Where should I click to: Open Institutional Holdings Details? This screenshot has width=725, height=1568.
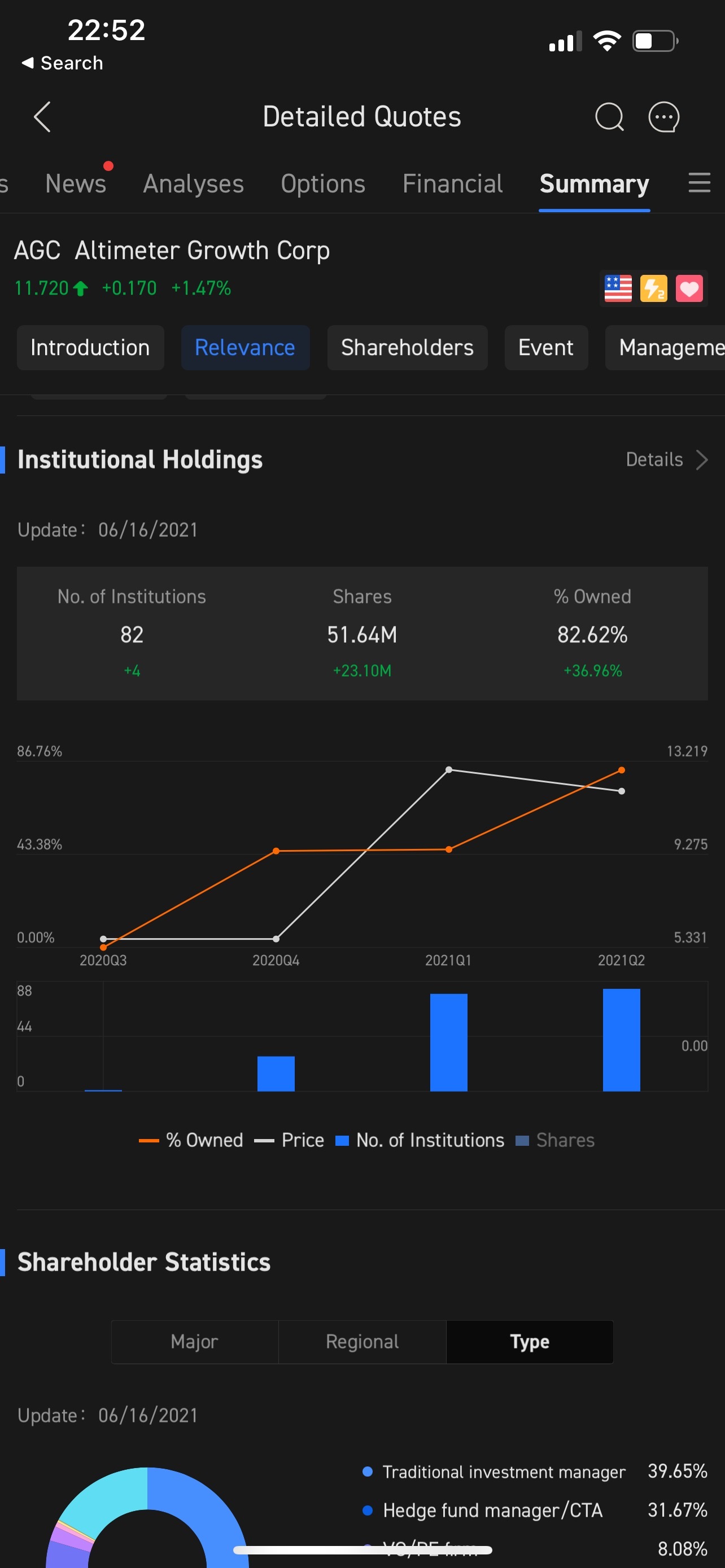[x=654, y=459]
